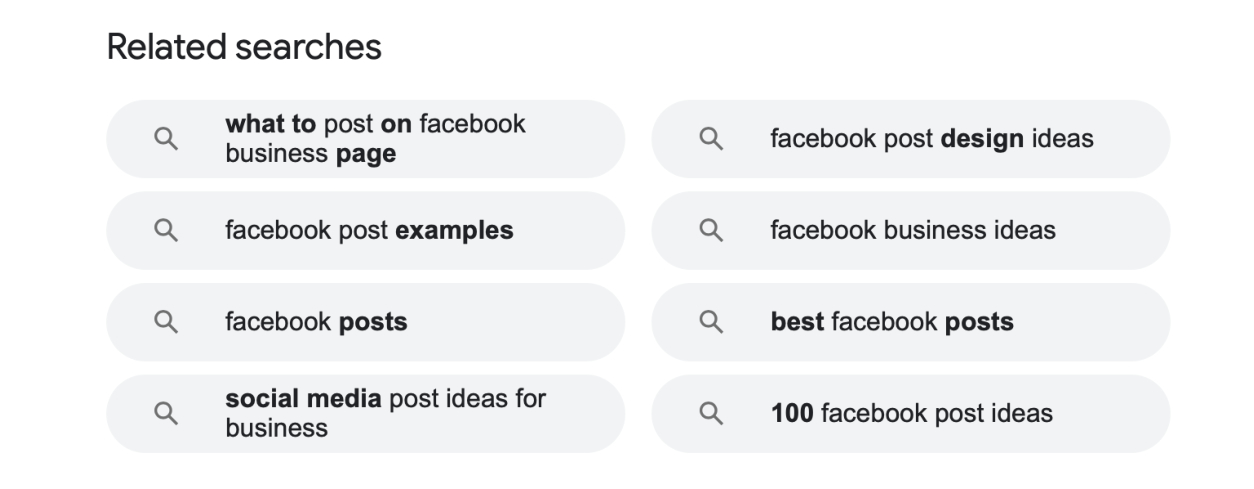This screenshot has width=1254, height=489.
Task: Open the 'facebook business ideas' related search
Action: click(x=910, y=231)
